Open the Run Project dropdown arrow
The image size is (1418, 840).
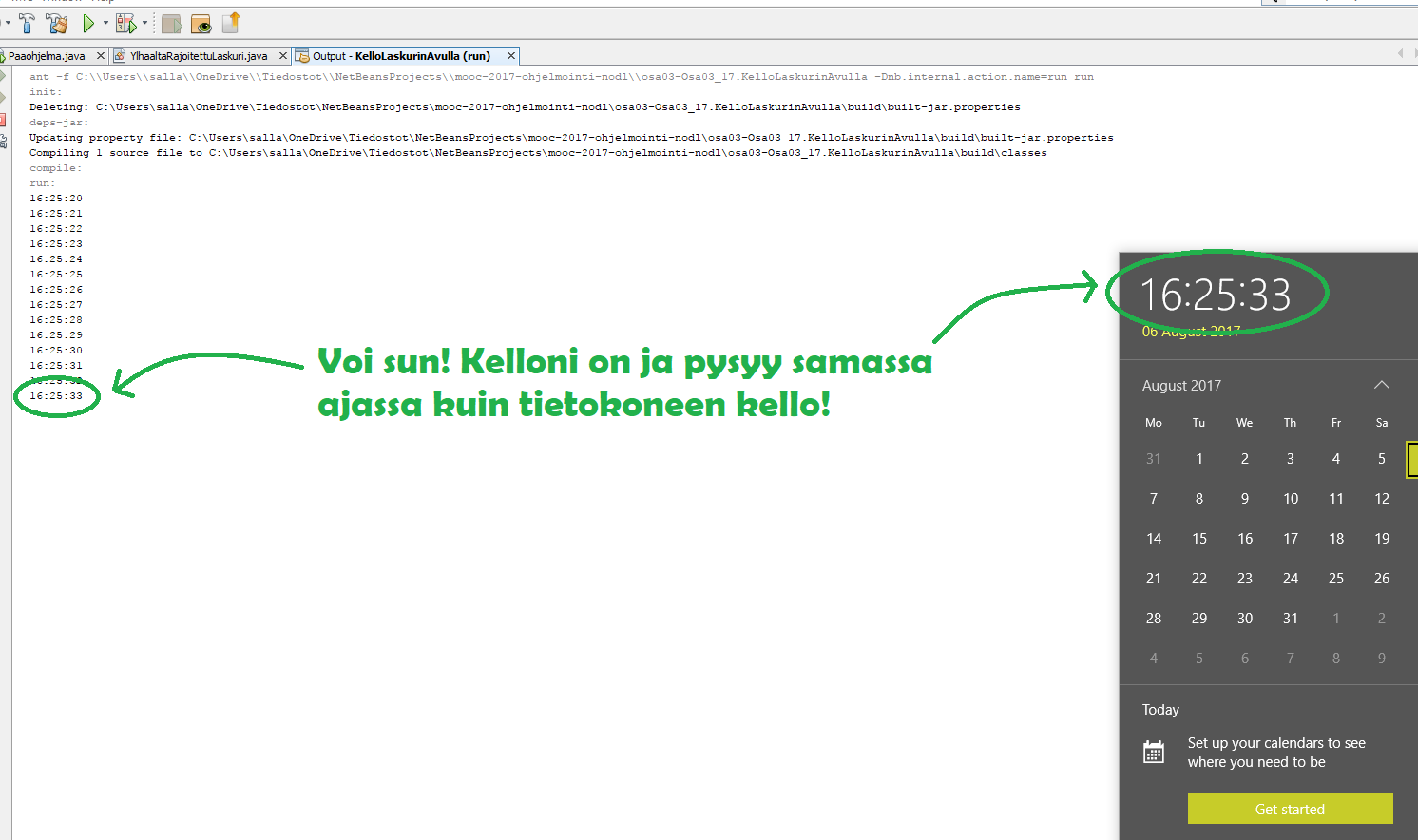(105, 23)
